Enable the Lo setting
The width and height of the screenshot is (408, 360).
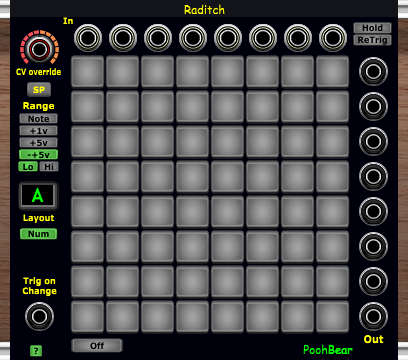click(28, 167)
